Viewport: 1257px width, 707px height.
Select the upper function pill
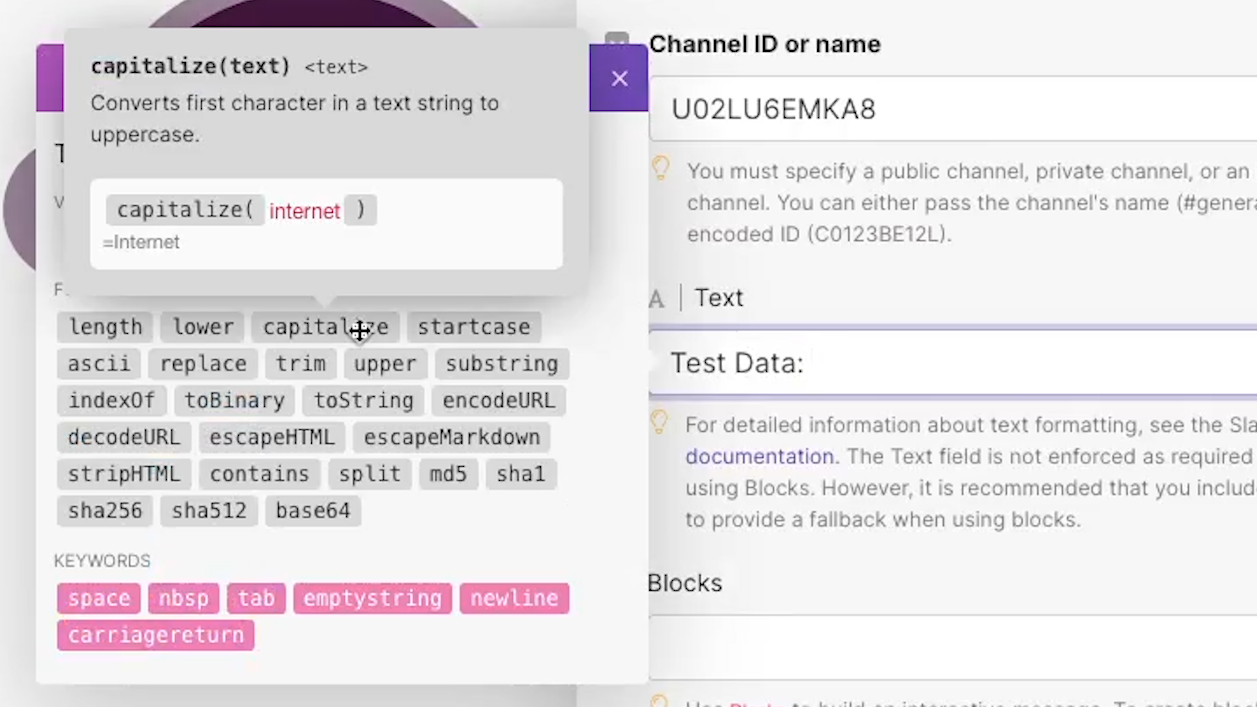point(384,364)
